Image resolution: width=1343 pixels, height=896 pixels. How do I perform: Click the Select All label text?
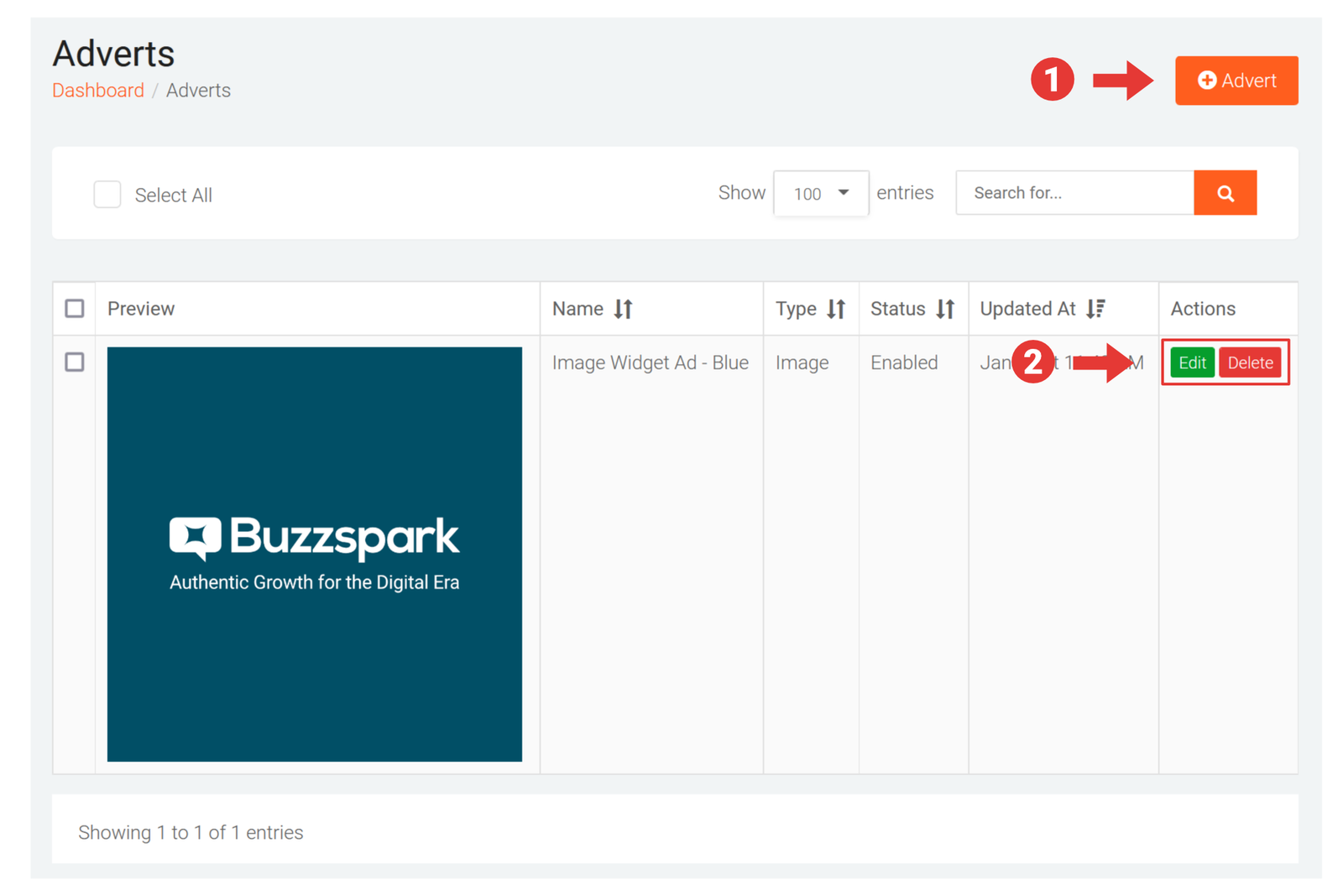click(x=173, y=195)
